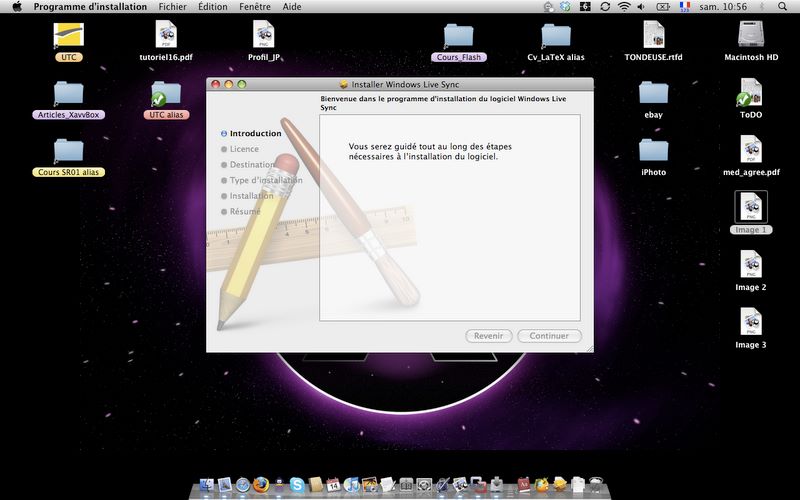Open the Programme d'installation menu
Image resolution: width=800 pixels, height=500 pixels.
point(90,7)
